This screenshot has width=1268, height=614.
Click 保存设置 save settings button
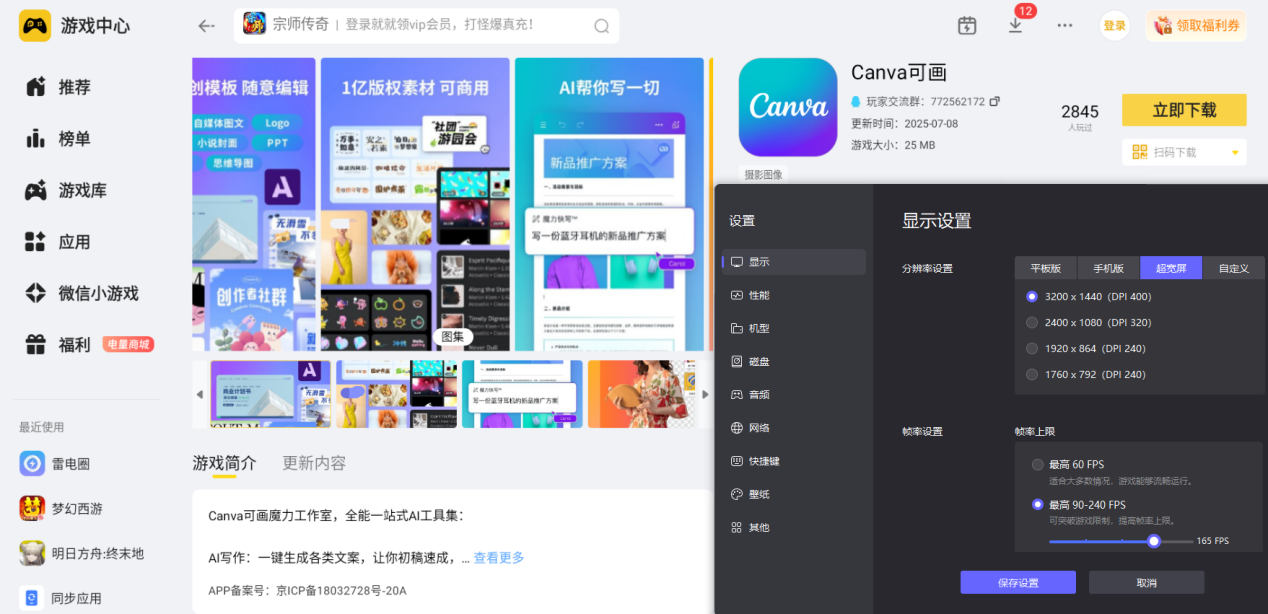[x=1018, y=583]
